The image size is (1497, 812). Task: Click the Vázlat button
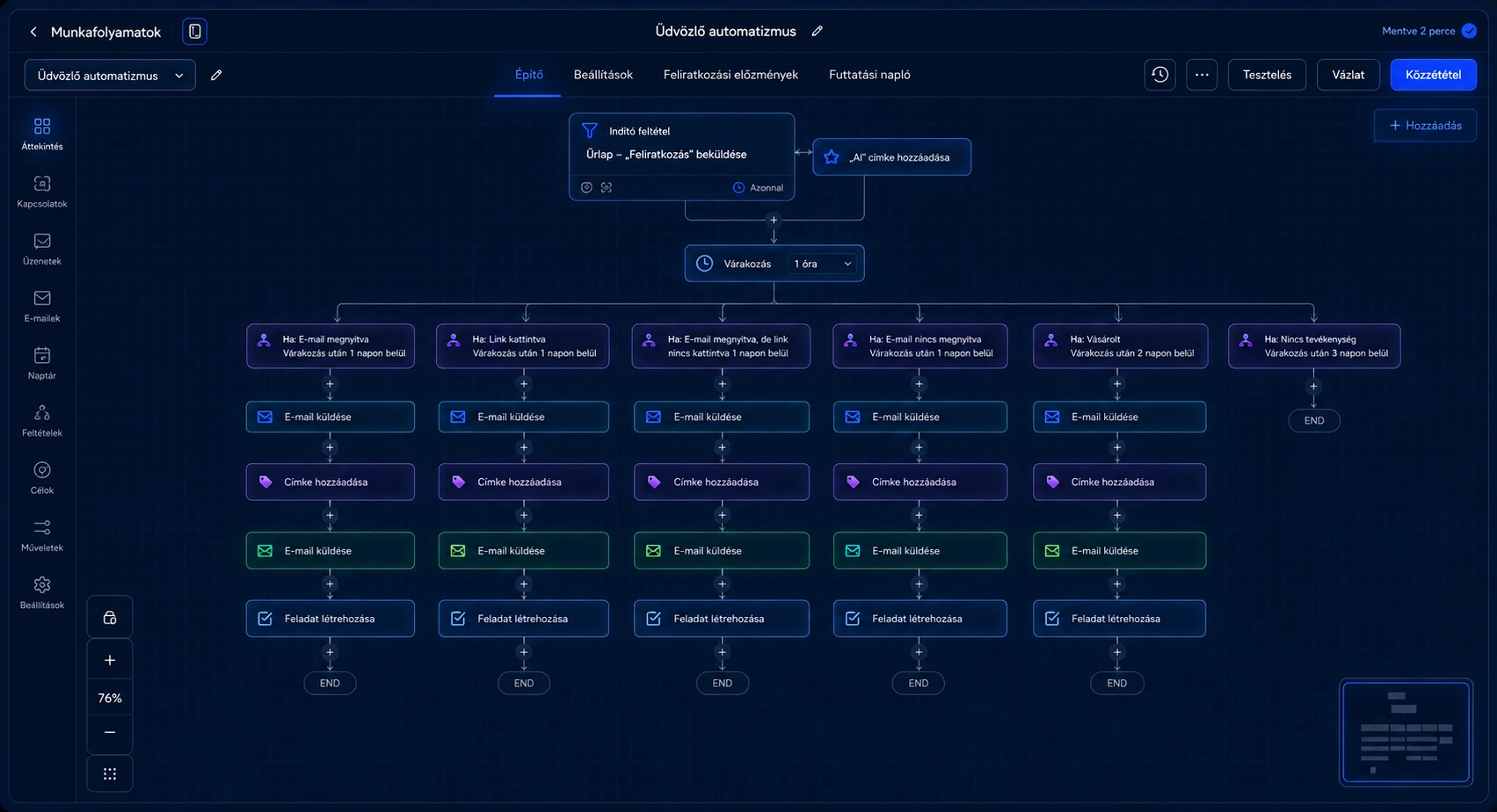point(1348,75)
